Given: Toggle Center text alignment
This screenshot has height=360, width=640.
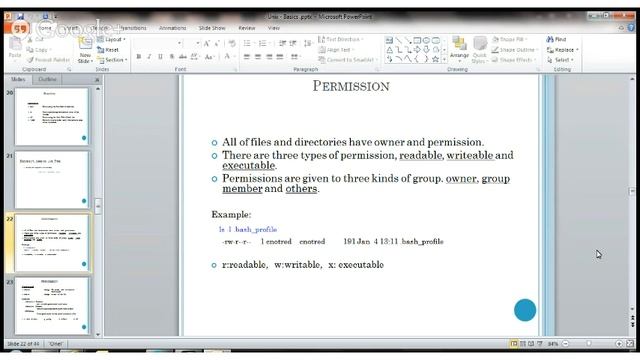Looking at the screenshot, I should pos(258,57).
